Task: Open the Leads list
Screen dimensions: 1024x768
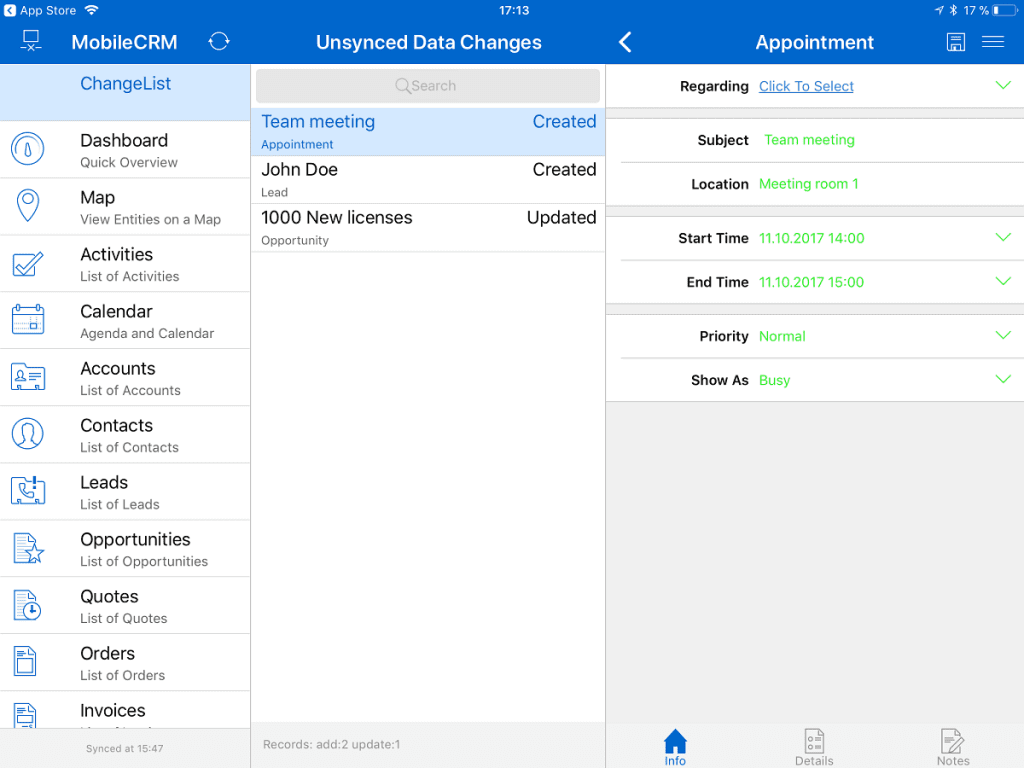Action: [125, 491]
